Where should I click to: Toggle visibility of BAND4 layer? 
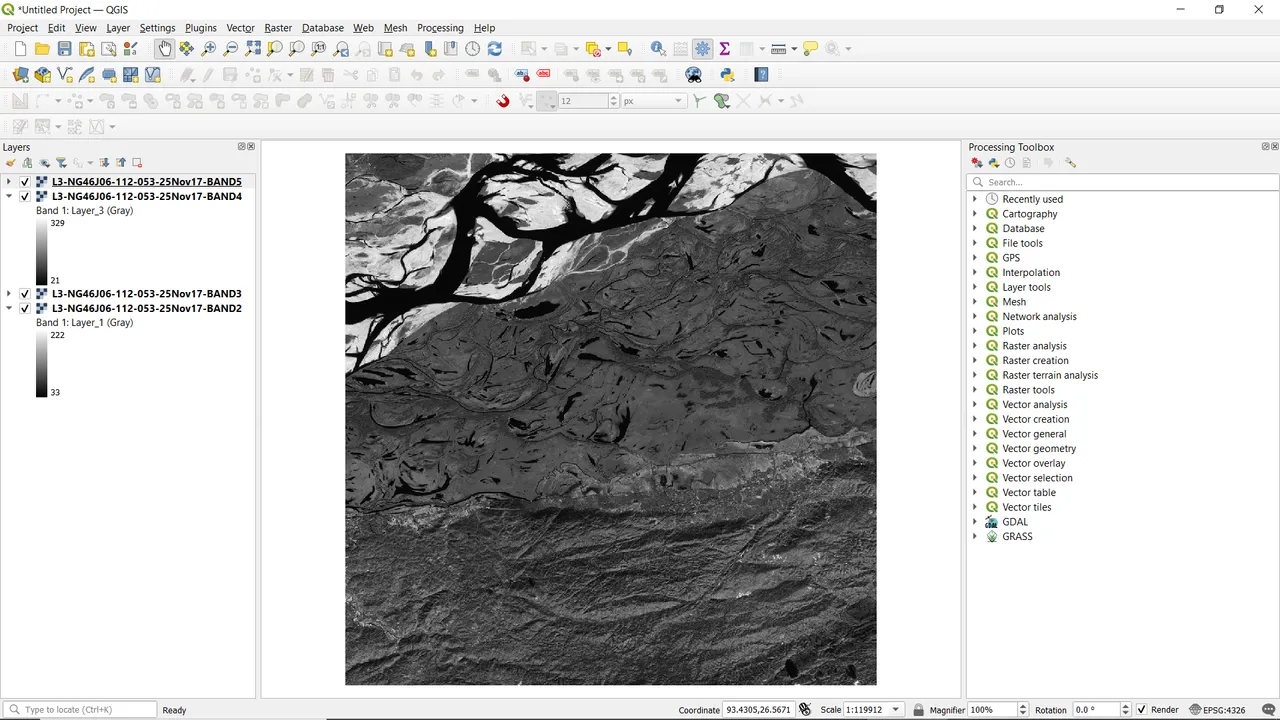(x=25, y=197)
